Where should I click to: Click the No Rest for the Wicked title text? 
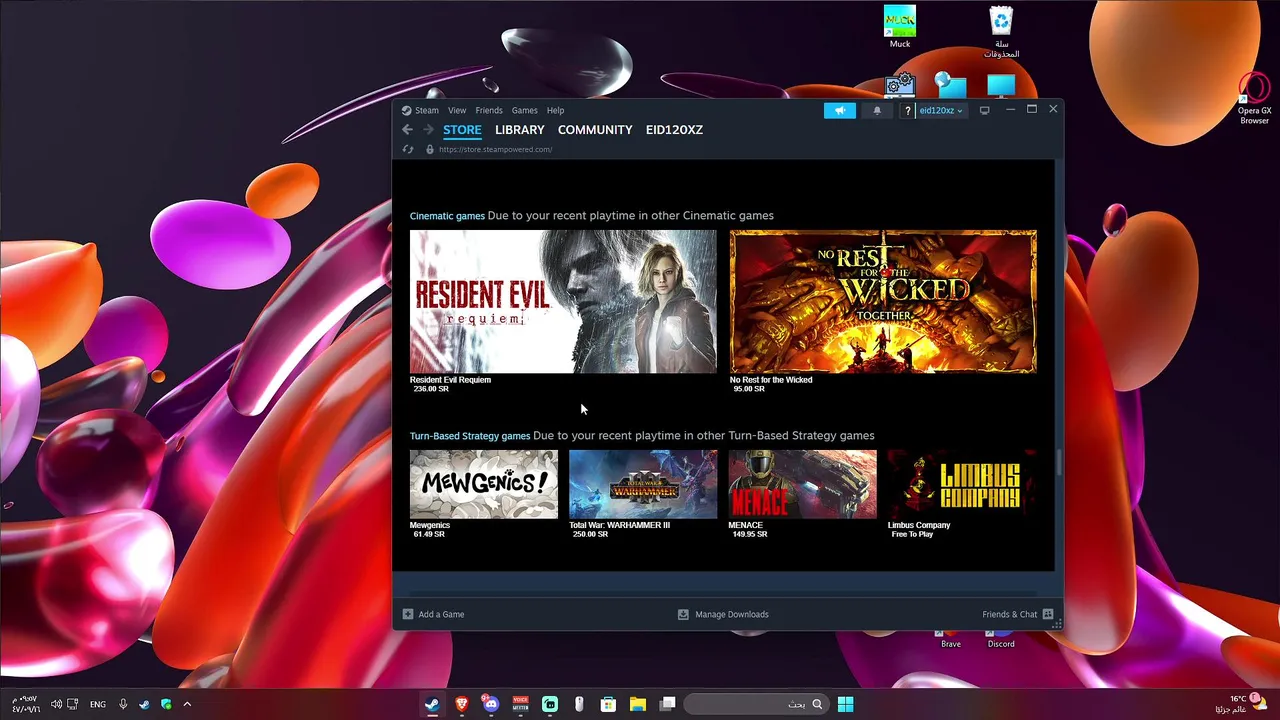point(771,380)
